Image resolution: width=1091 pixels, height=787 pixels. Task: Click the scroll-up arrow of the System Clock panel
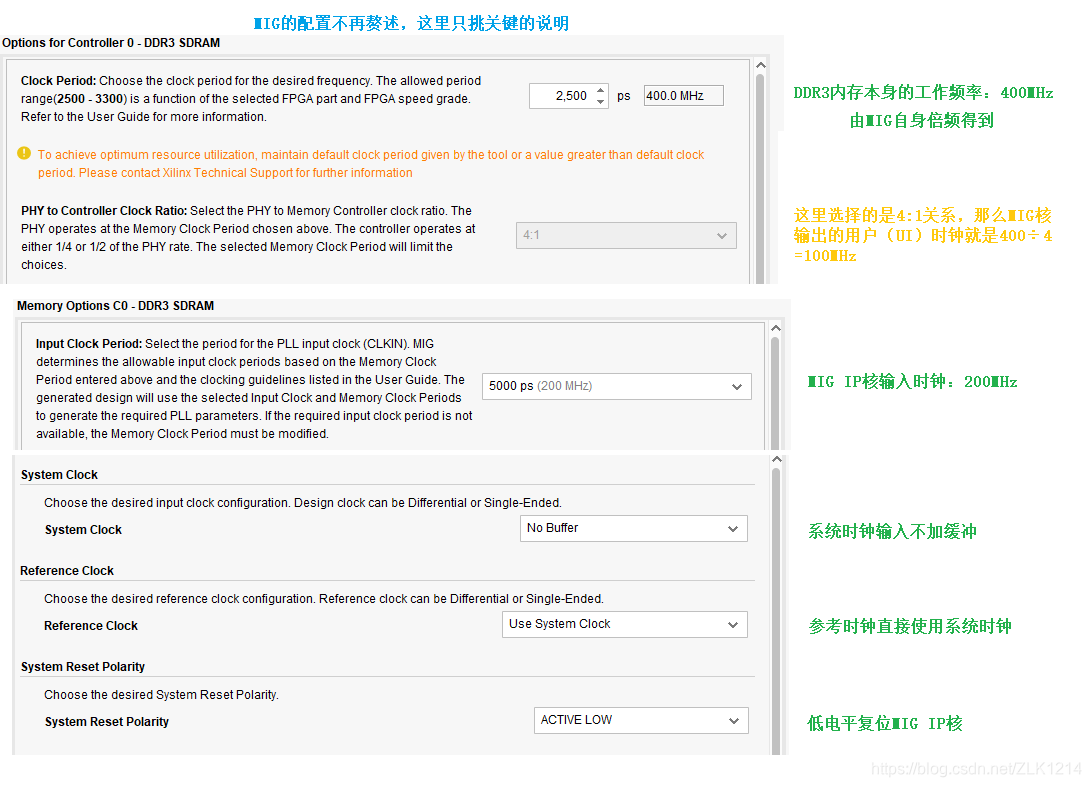coord(777,459)
